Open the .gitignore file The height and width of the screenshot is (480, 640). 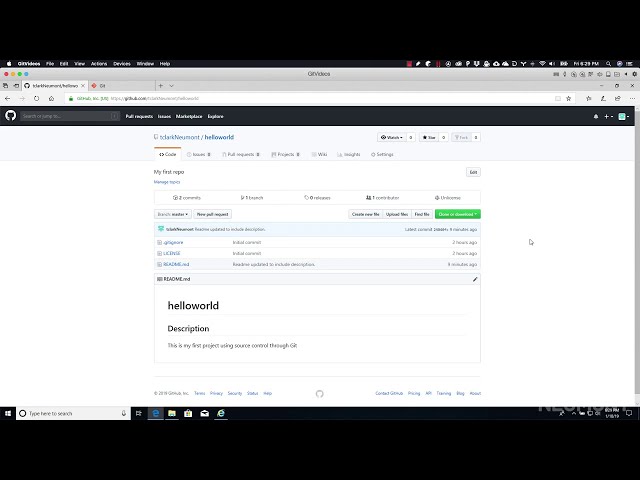pyautogui.click(x=173, y=242)
